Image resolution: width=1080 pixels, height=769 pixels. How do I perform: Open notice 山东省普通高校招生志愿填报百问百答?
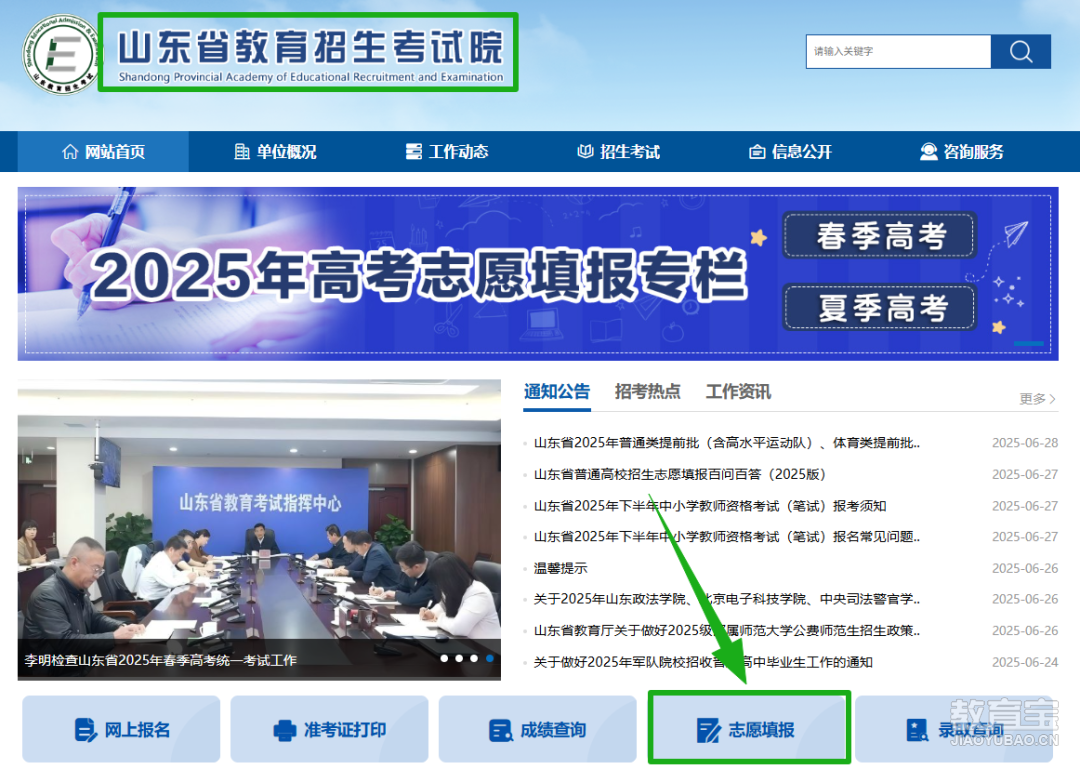[679, 475]
